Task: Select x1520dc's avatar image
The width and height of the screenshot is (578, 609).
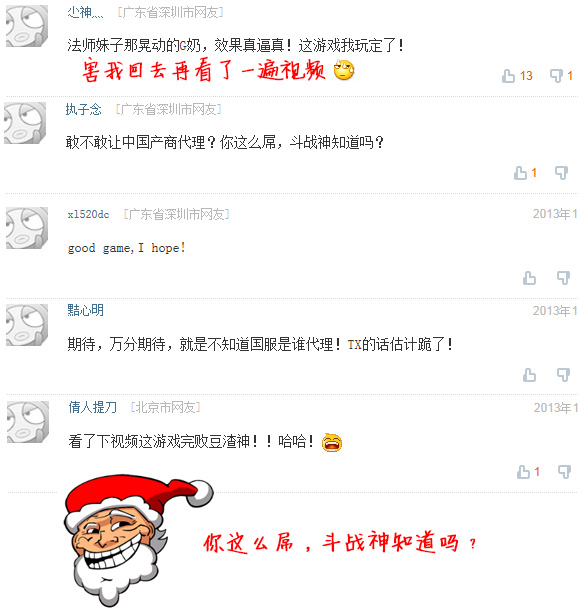Action: (27, 228)
